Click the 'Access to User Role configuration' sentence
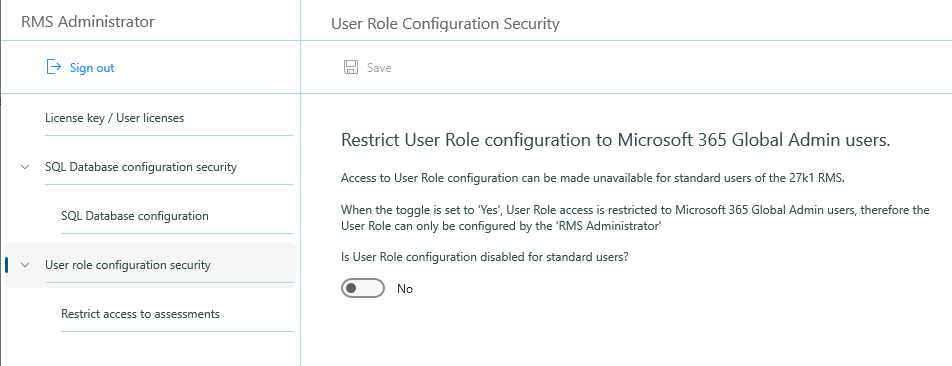 click(x=592, y=179)
